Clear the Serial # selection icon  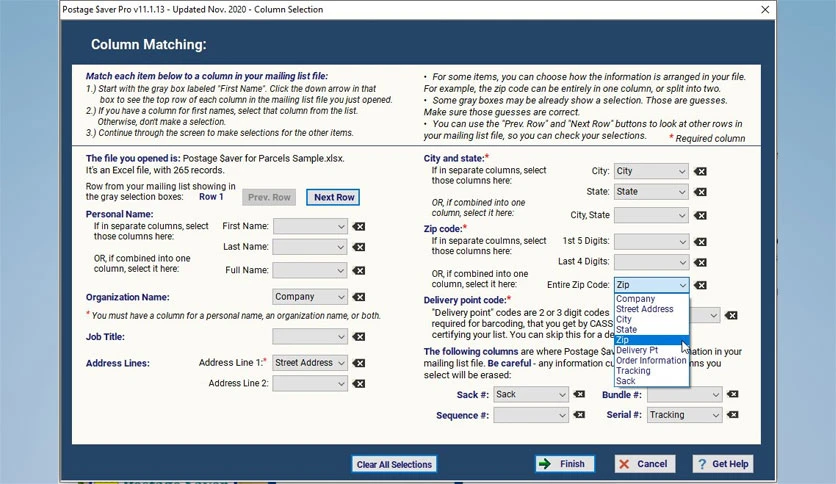click(x=733, y=415)
